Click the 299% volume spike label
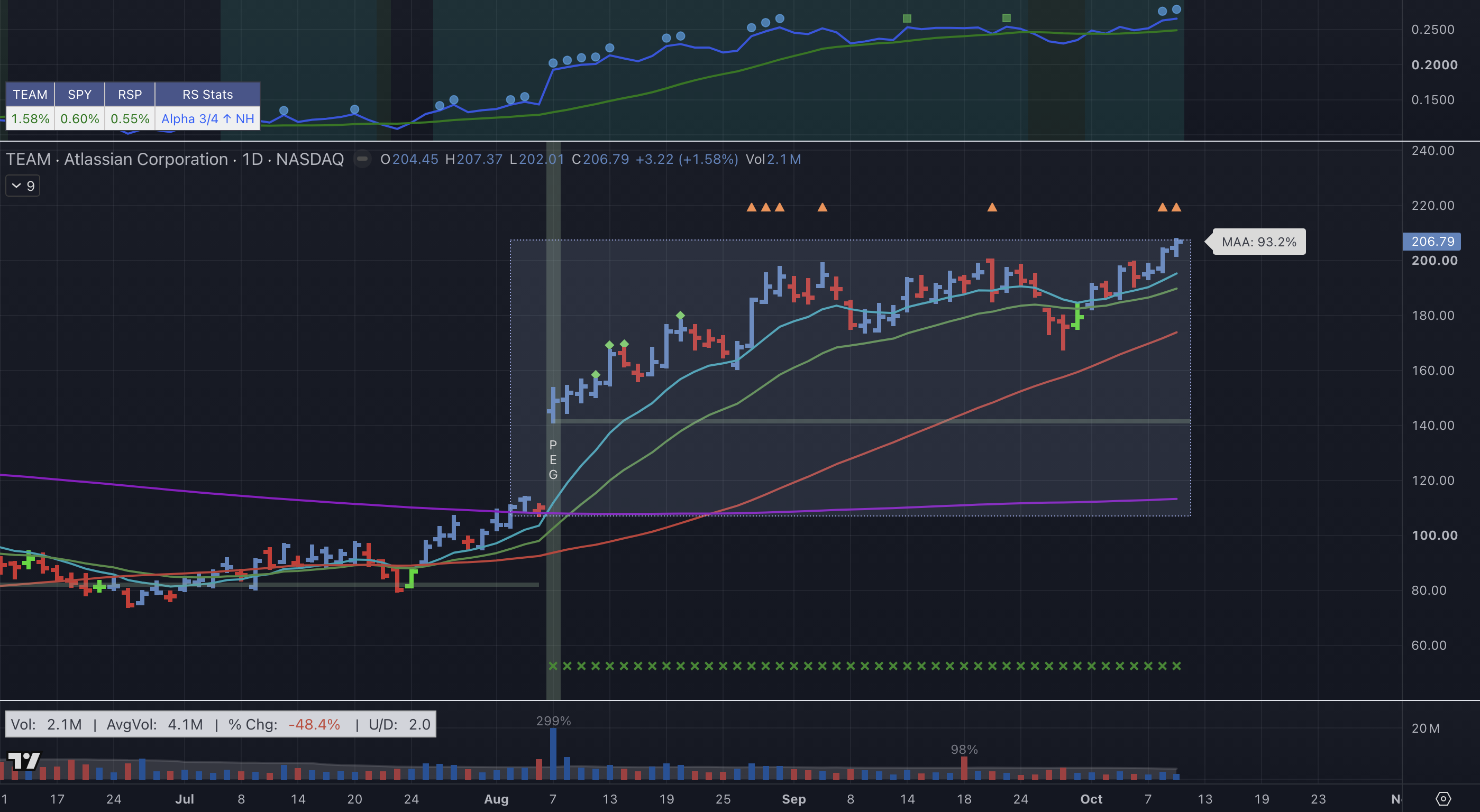This screenshot has height=812, width=1480. (553, 721)
